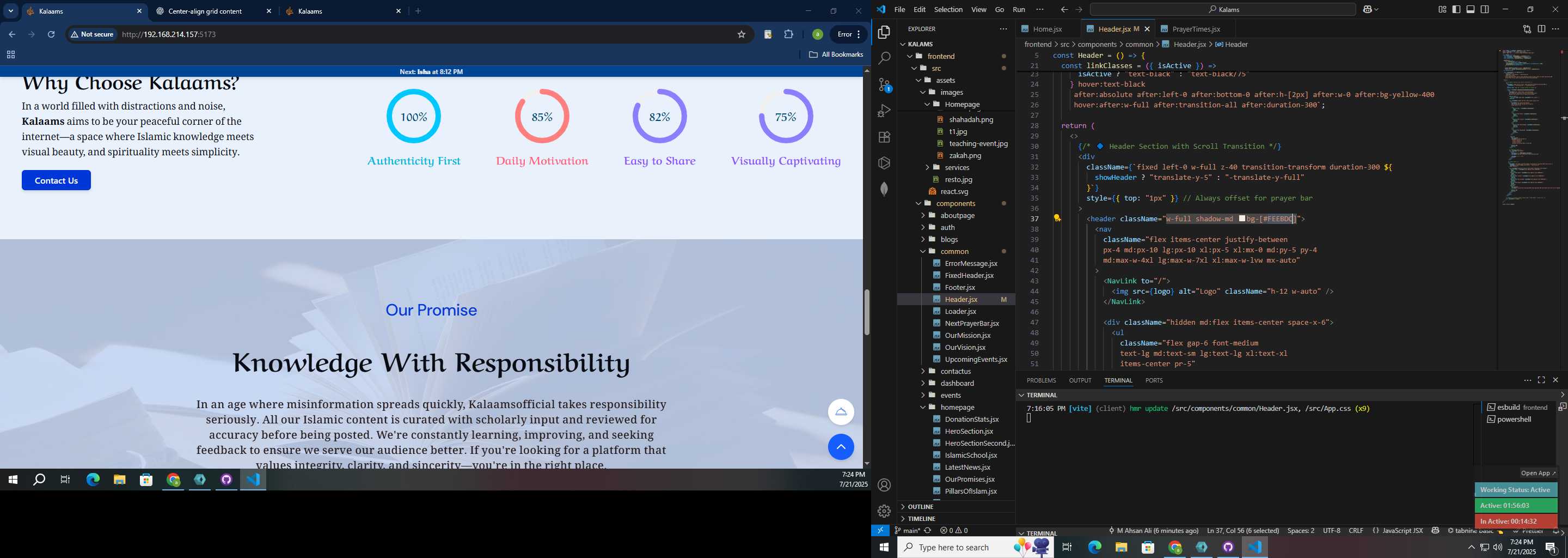Viewport: 1568px width, 558px height.
Task: Open the Accounts icon in VS Code activity bar
Action: [x=884, y=485]
